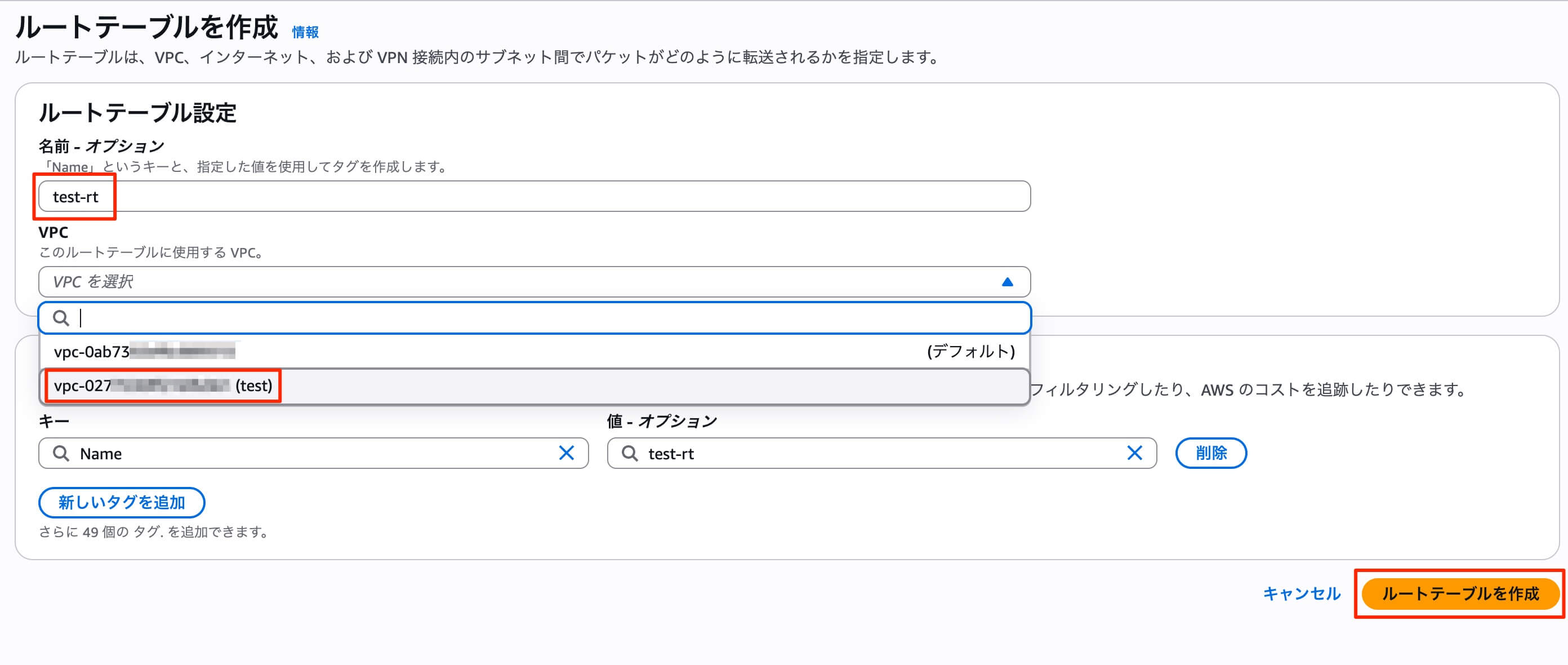Open the 情報 link next to the title

[x=305, y=32]
